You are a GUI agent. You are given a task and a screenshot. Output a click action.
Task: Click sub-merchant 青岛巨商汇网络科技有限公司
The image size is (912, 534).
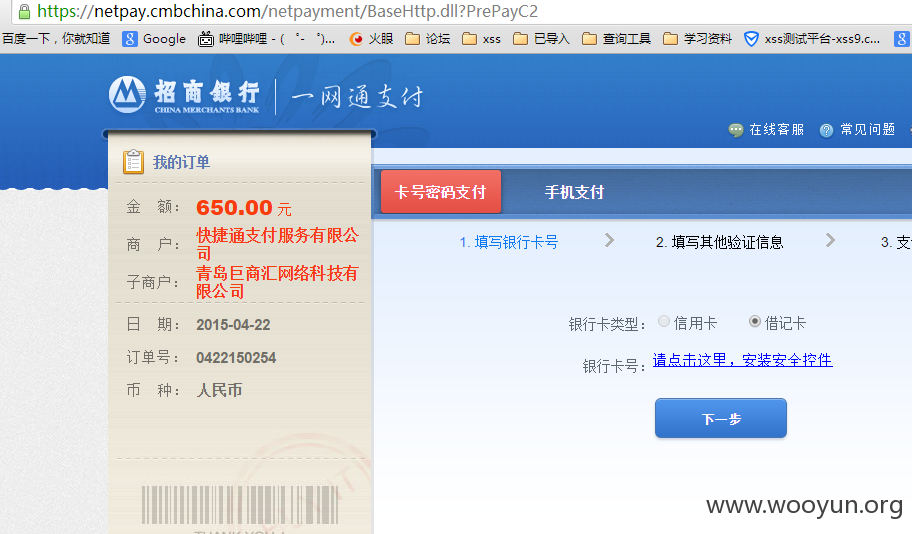[277, 282]
